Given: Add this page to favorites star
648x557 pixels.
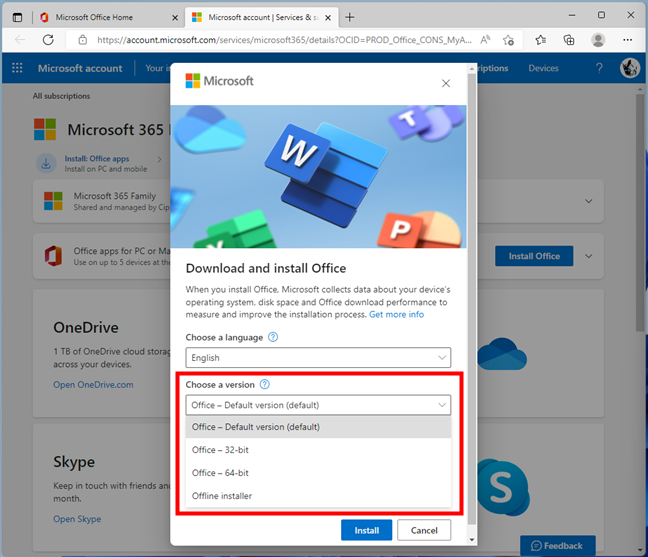Looking at the screenshot, I should pyautogui.click(x=508, y=40).
